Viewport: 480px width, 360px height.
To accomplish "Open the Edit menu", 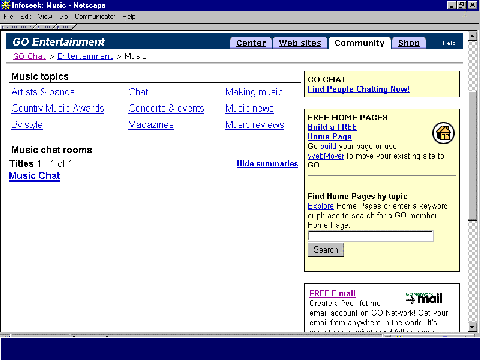I will point(25,16).
